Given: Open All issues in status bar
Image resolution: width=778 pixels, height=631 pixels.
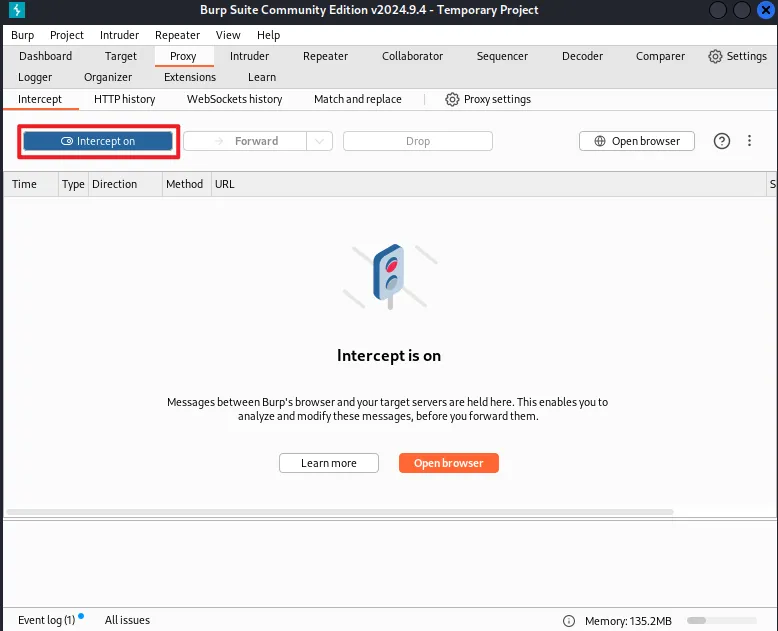Looking at the screenshot, I should point(127,620).
